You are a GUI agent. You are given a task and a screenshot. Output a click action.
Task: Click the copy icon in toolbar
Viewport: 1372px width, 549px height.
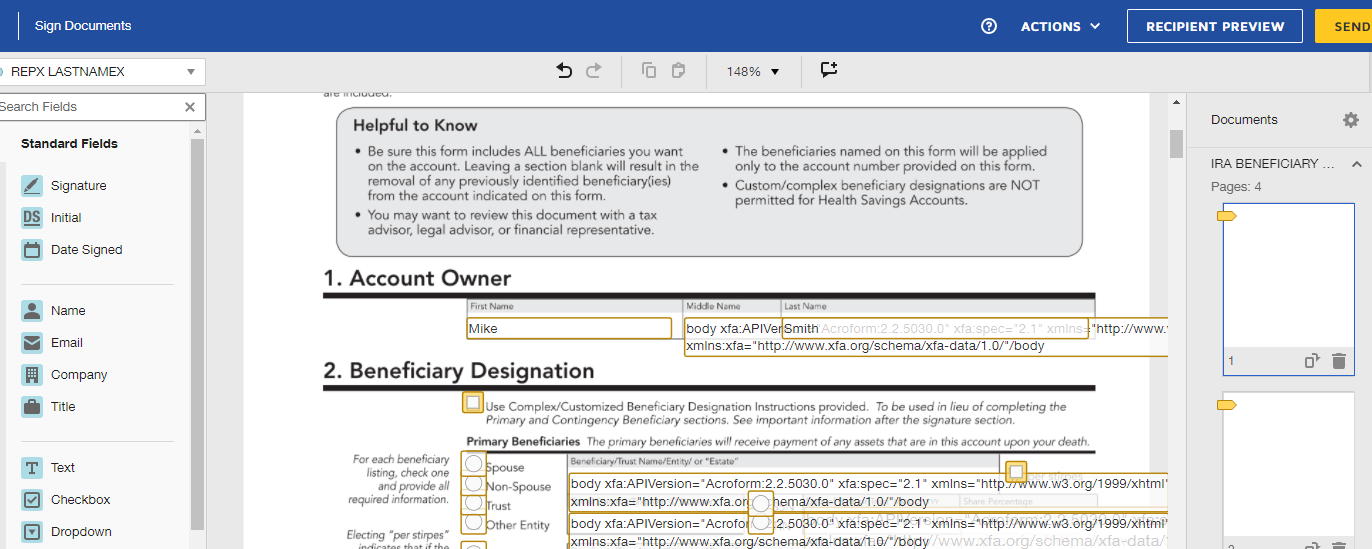[649, 71]
